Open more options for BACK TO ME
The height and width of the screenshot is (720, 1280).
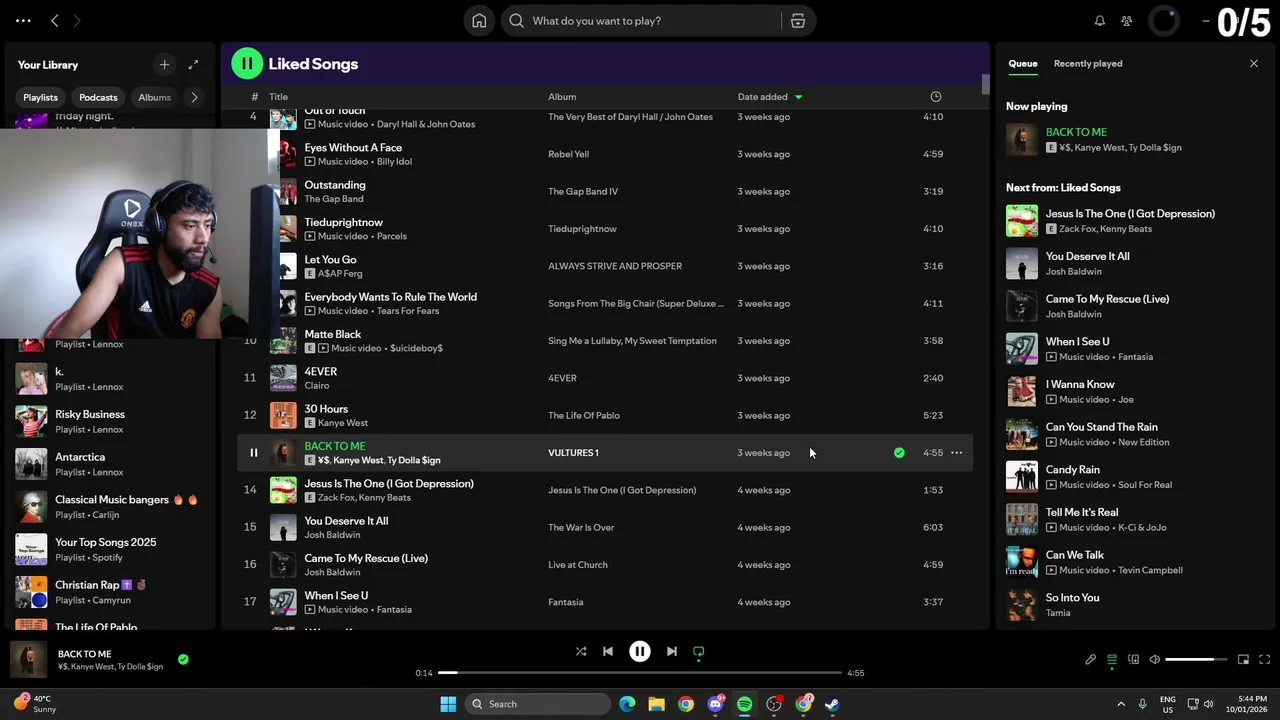click(x=957, y=453)
